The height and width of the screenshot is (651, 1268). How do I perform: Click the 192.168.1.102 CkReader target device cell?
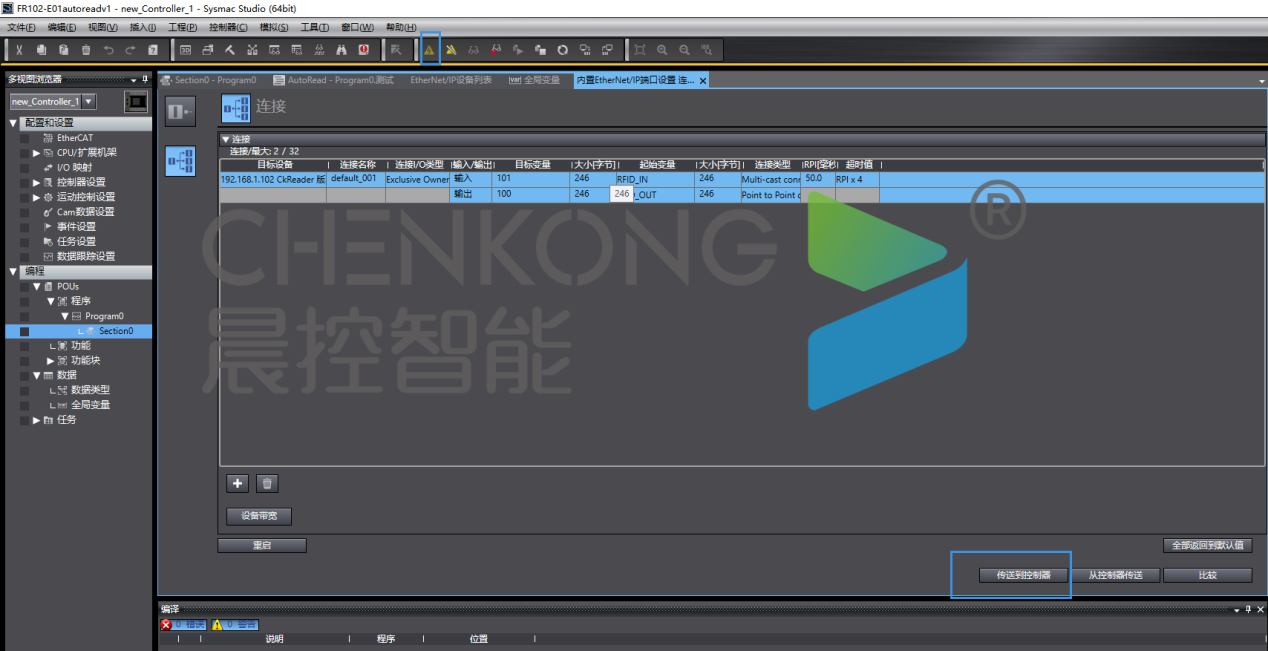(x=273, y=179)
